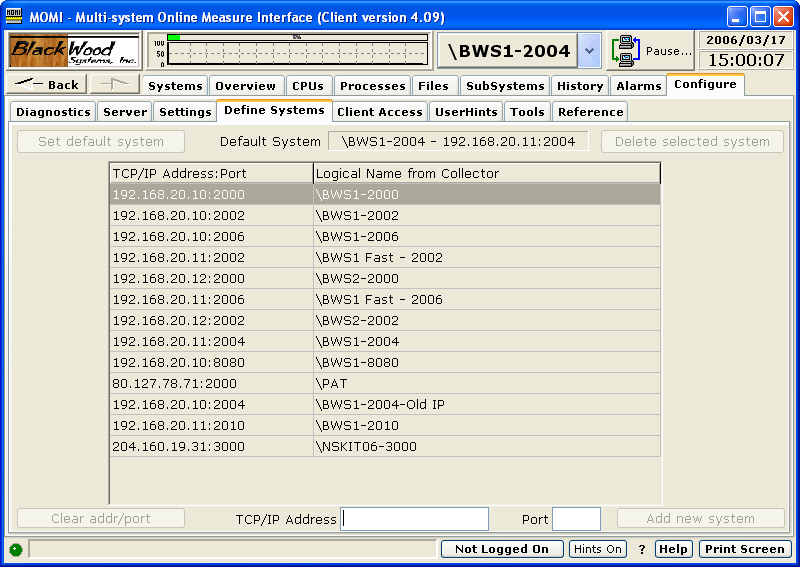Toggle Hints On button
Viewport: 800px width, 567px height.
pos(597,549)
